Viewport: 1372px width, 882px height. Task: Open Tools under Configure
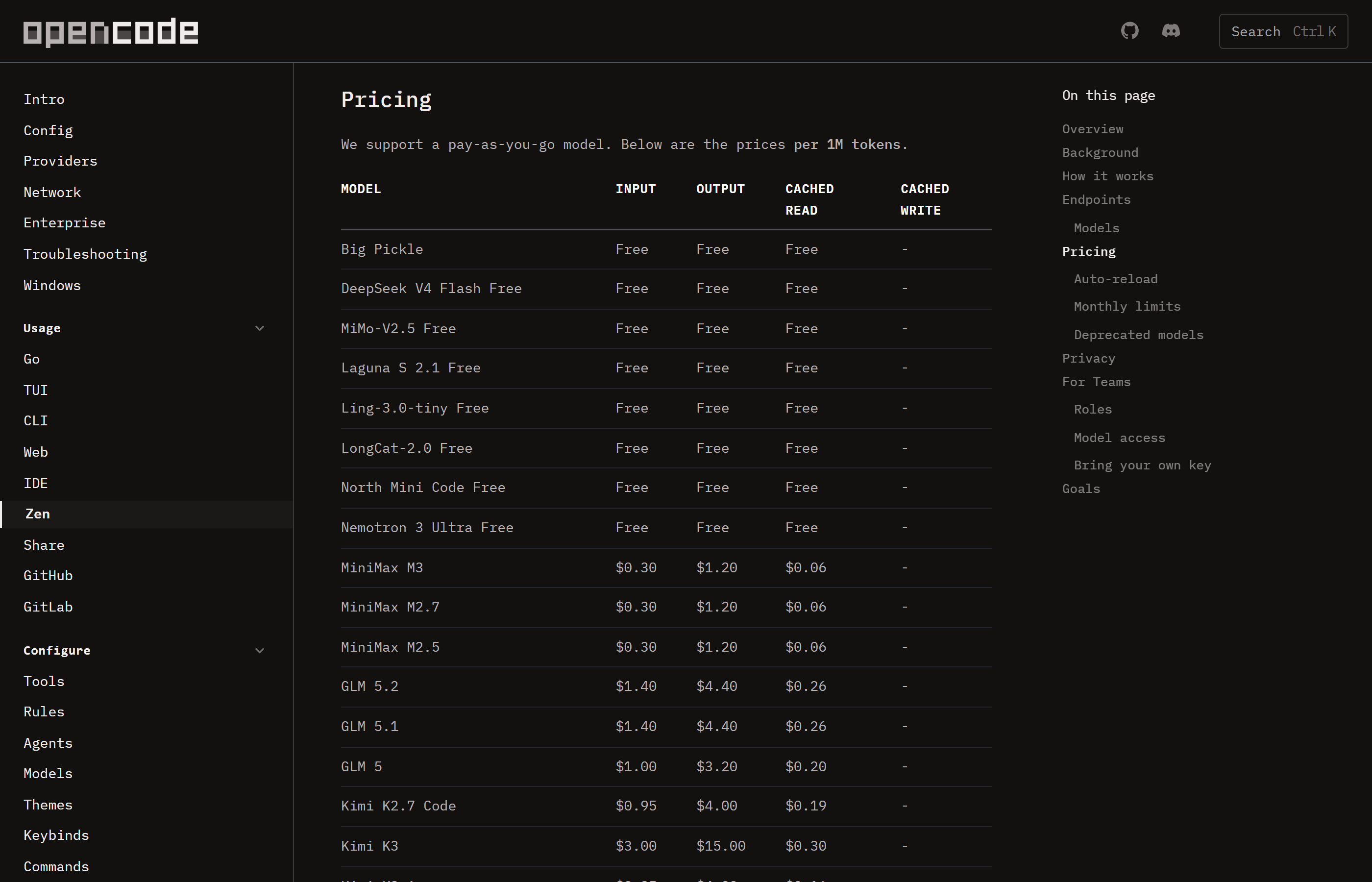coord(44,682)
